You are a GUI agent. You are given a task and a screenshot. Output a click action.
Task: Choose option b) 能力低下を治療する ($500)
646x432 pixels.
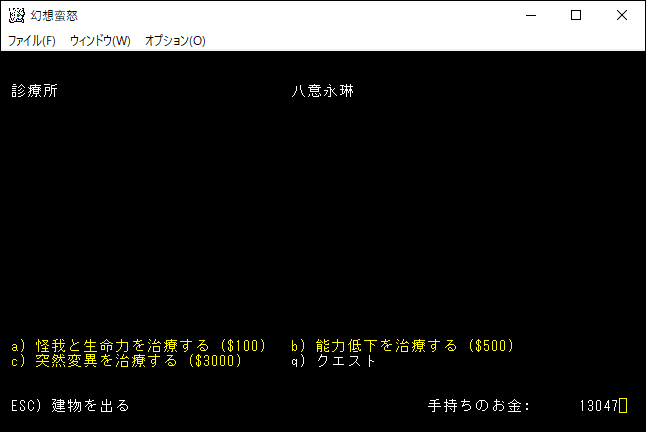402,346
